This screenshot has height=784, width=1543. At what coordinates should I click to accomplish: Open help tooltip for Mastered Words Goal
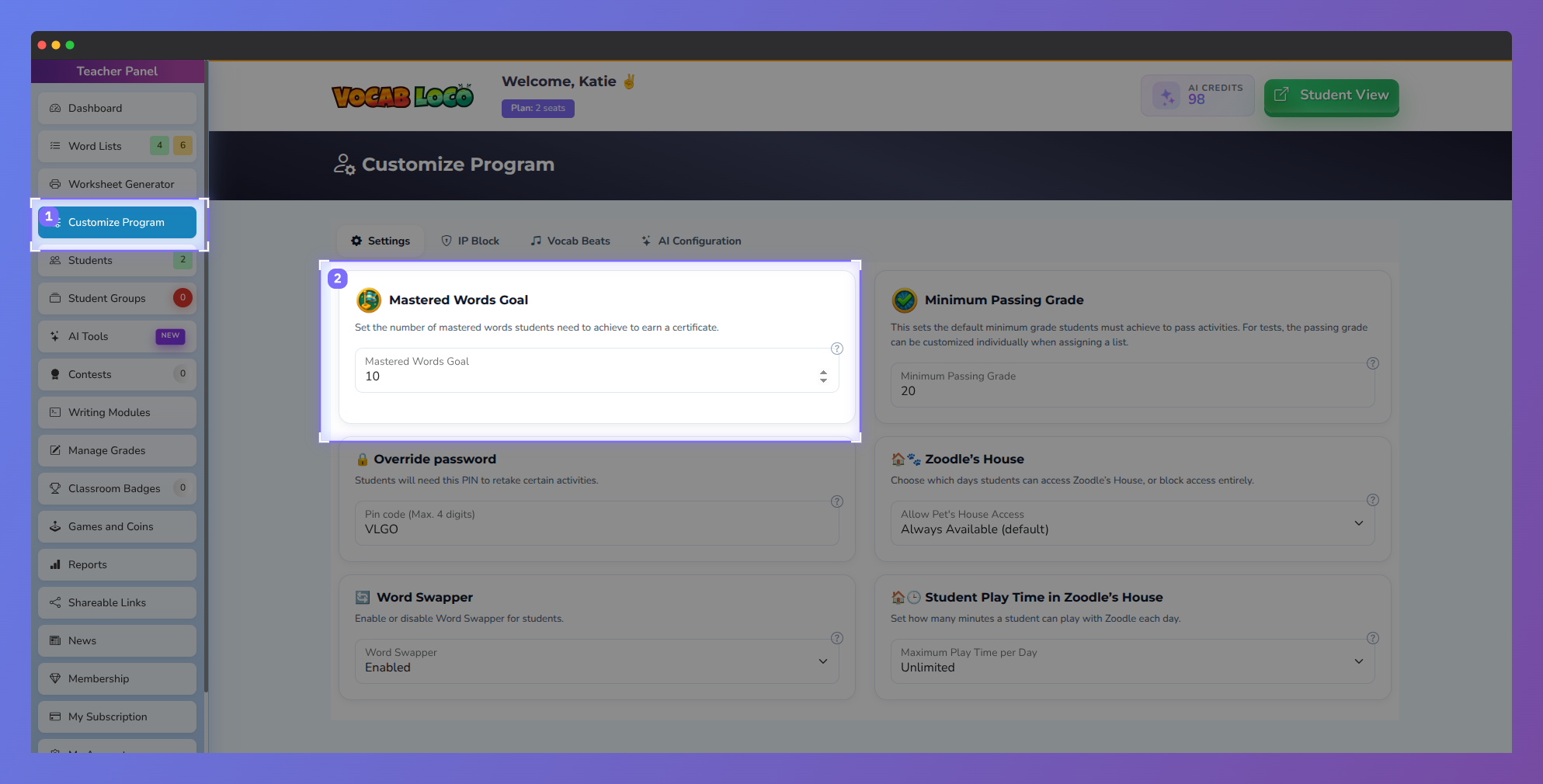[837, 349]
